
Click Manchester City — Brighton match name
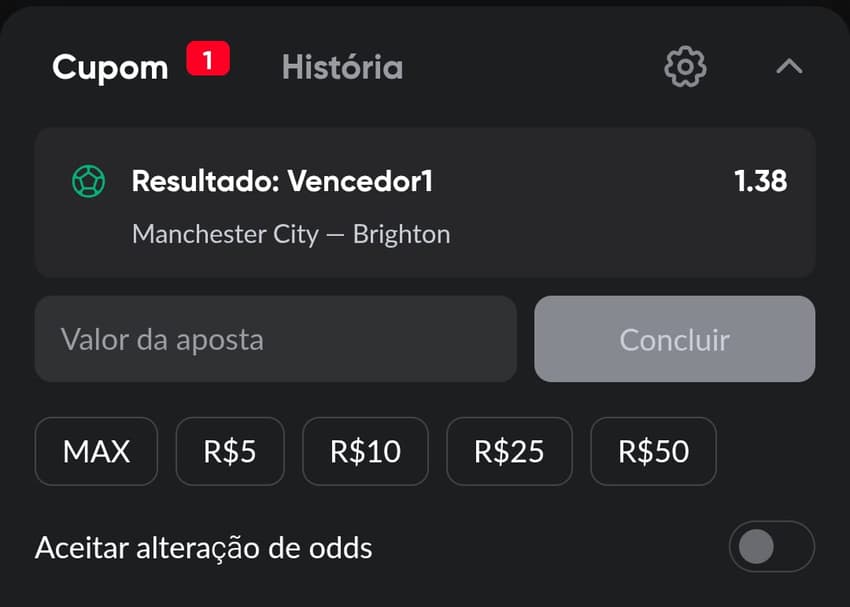click(x=290, y=234)
